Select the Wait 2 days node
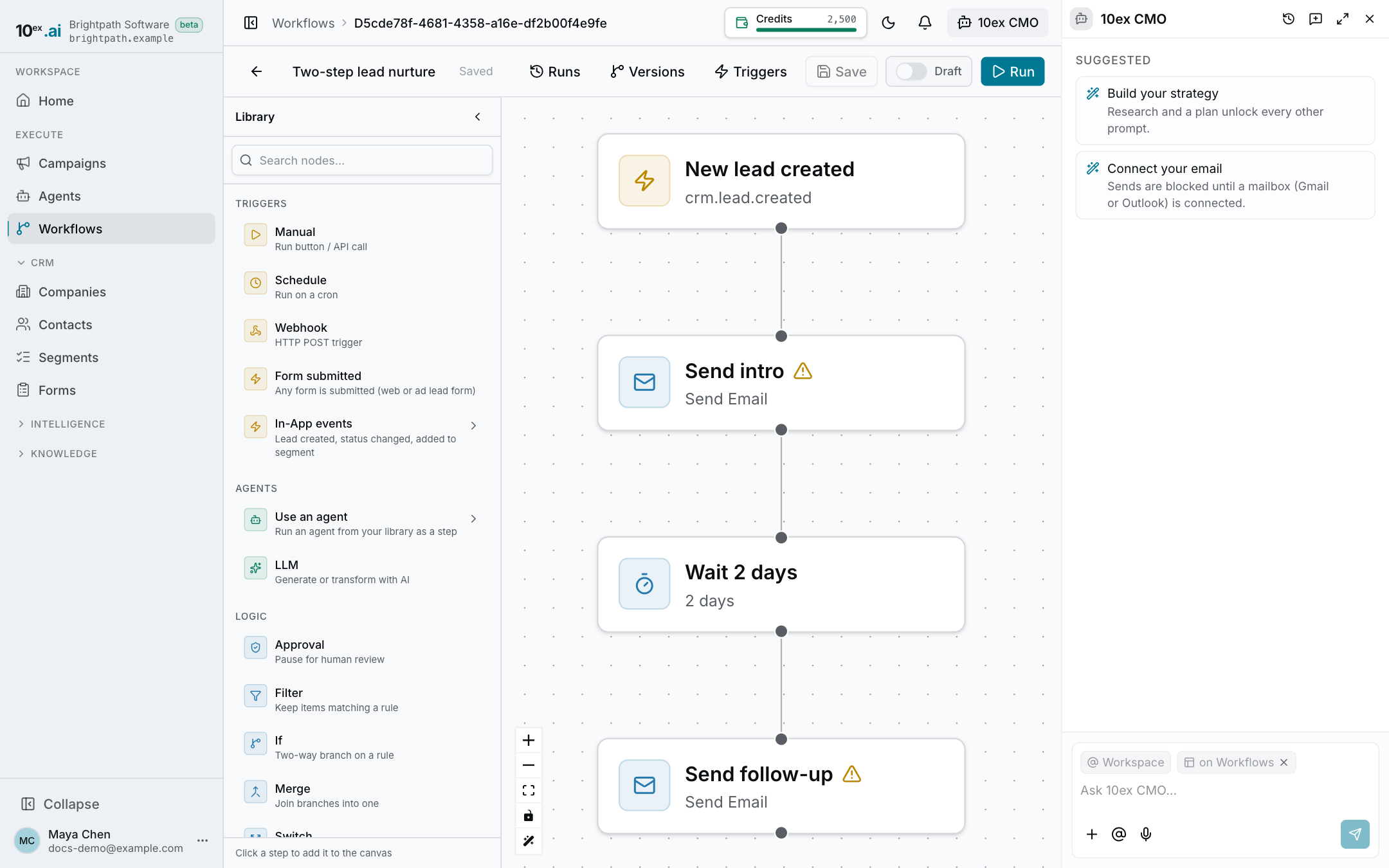This screenshot has width=1389, height=868. (781, 584)
